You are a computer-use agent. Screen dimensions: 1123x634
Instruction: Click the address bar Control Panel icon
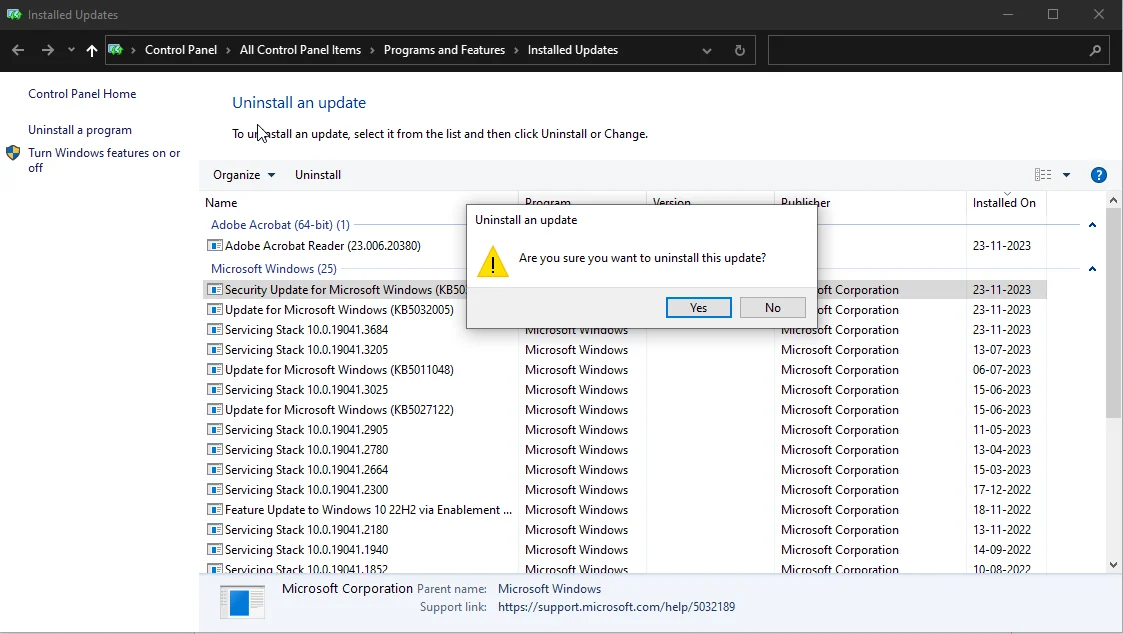115,50
